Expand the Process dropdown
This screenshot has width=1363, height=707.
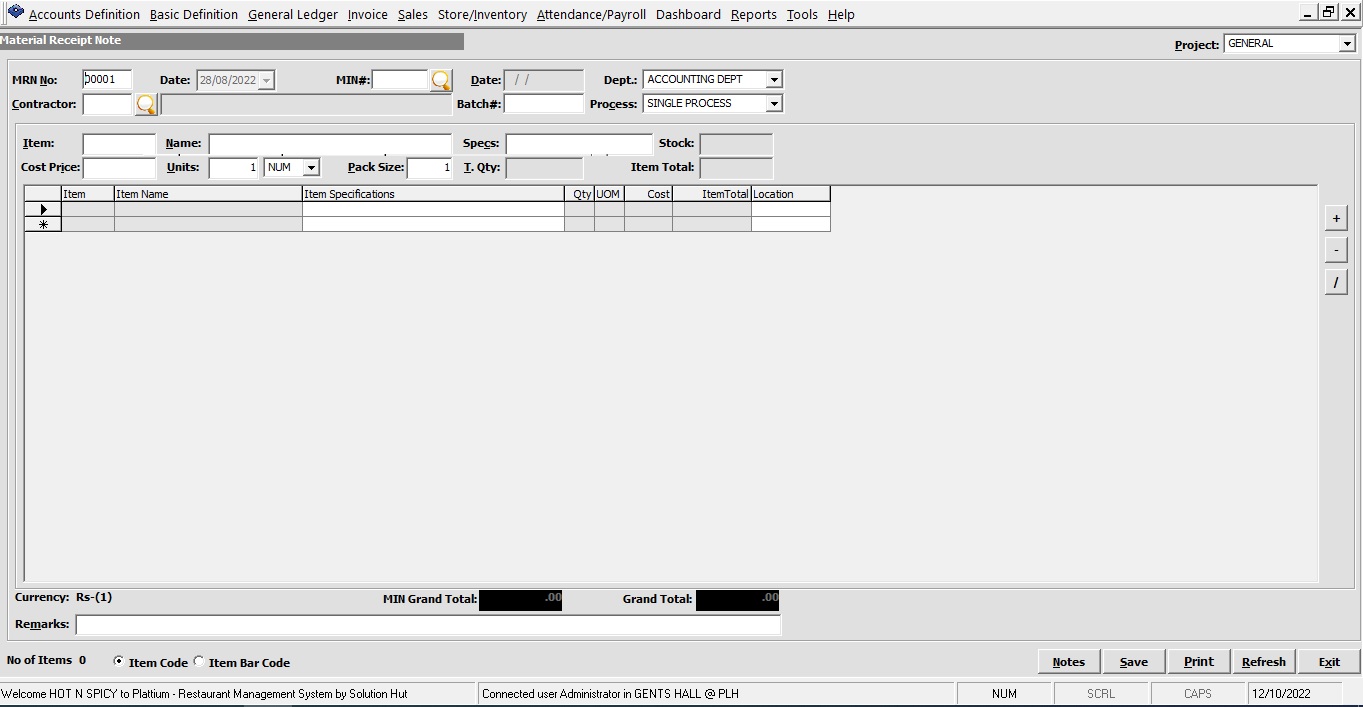[773, 104]
